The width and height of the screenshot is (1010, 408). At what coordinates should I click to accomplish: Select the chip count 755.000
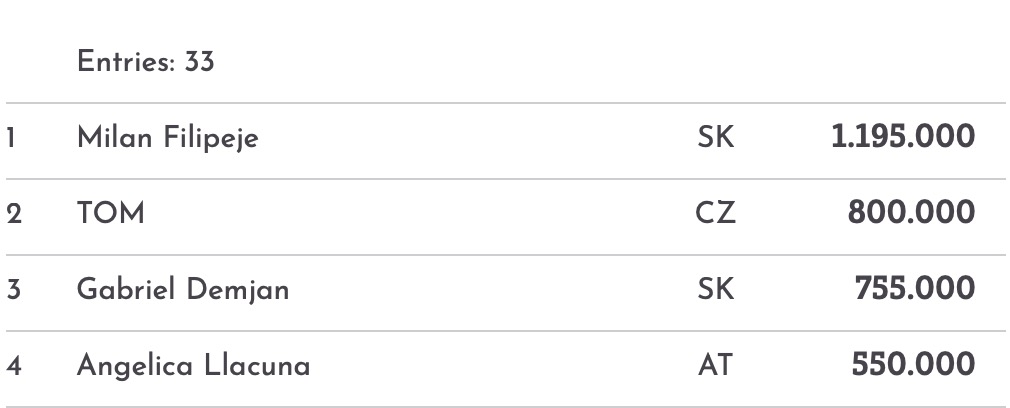coord(914,289)
